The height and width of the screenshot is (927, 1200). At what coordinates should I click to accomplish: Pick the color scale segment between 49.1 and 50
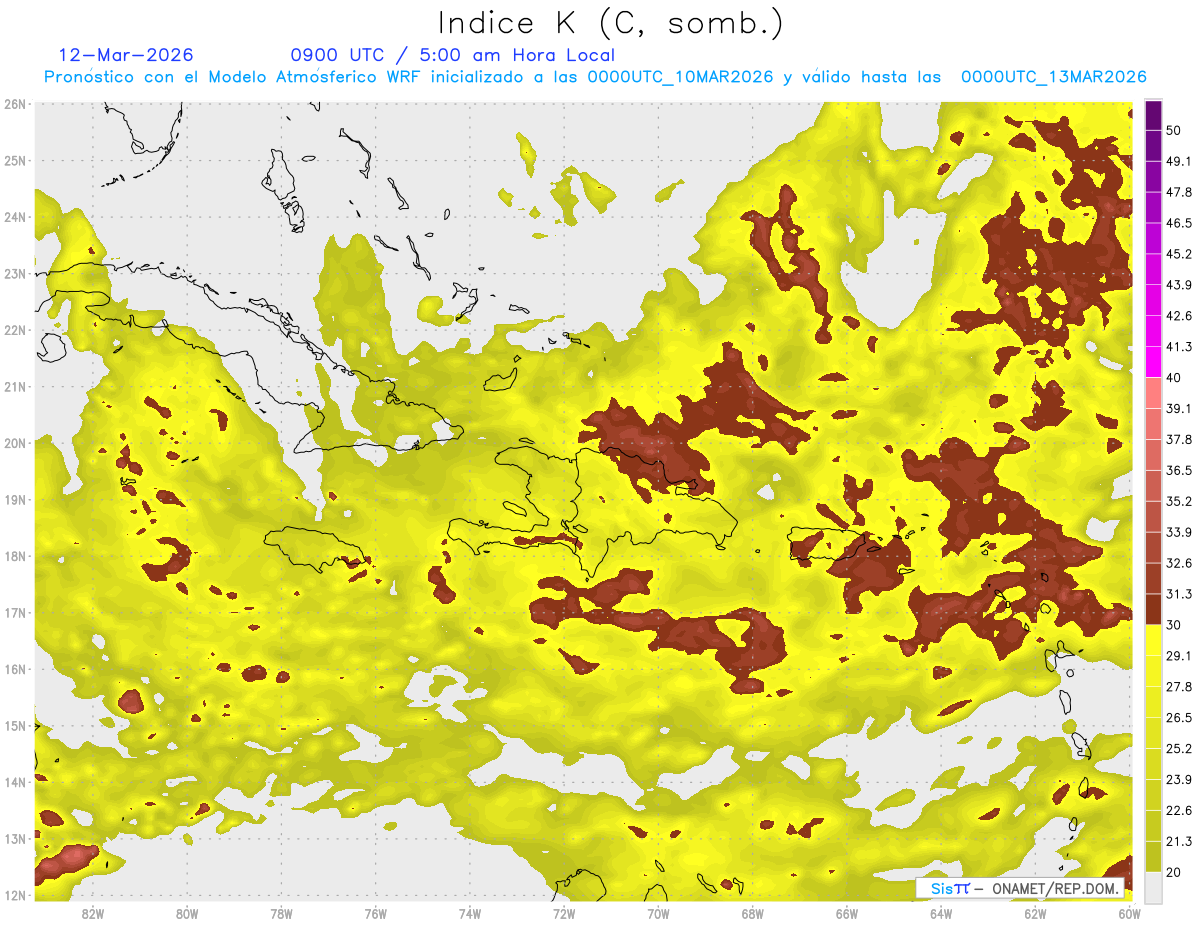(x=1153, y=146)
